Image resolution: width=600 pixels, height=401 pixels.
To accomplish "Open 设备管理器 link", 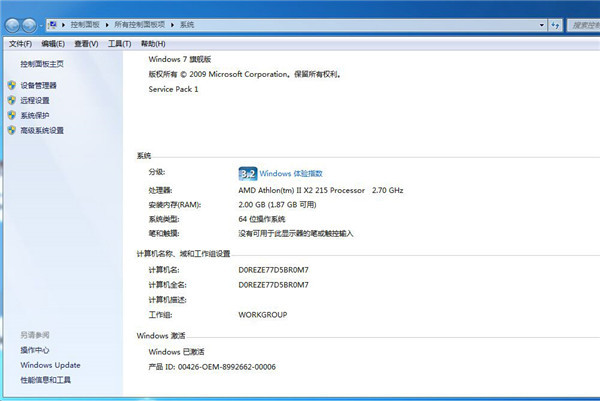I will tap(38, 85).
